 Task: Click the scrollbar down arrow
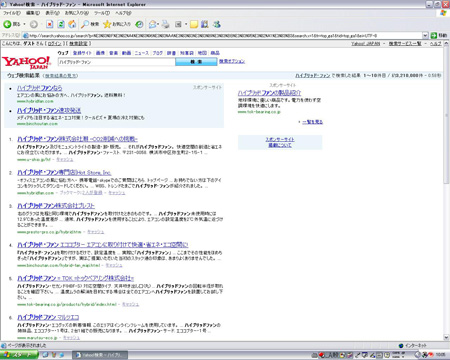pyautogui.click(x=446, y=337)
